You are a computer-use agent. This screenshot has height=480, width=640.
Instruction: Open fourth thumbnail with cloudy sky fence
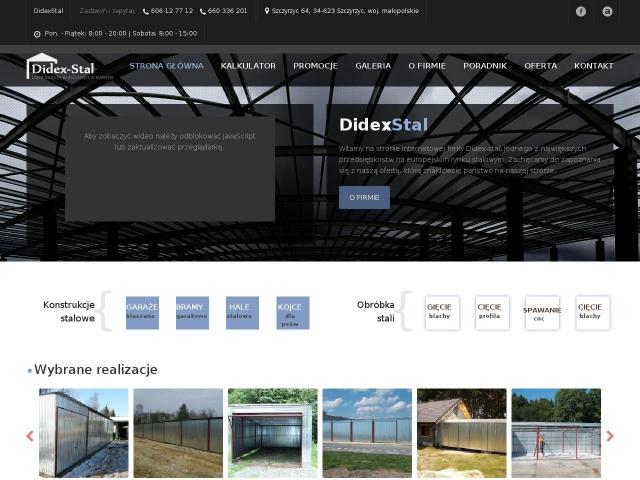pyautogui.click(x=367, y=433)
